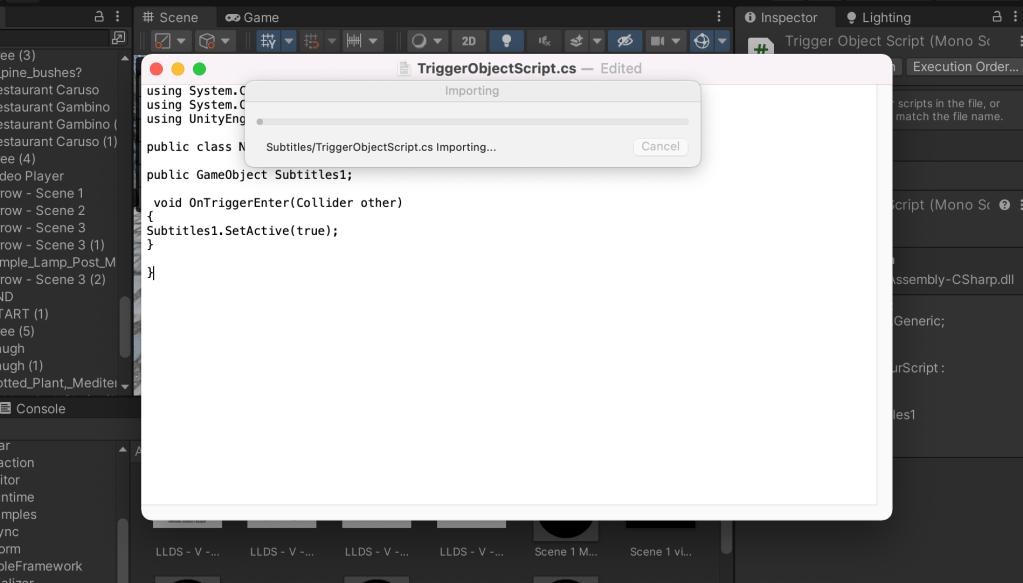
Task: Open the gizmos dropdown arrow
Action: [x=723, y=41]
